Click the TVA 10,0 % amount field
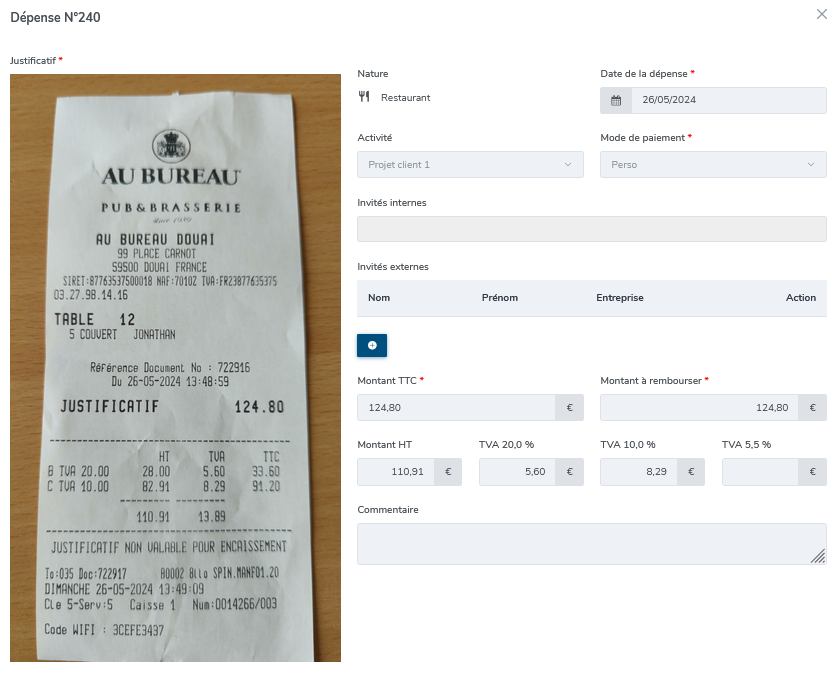The image size is (835, 683). [x=638, y=472]
